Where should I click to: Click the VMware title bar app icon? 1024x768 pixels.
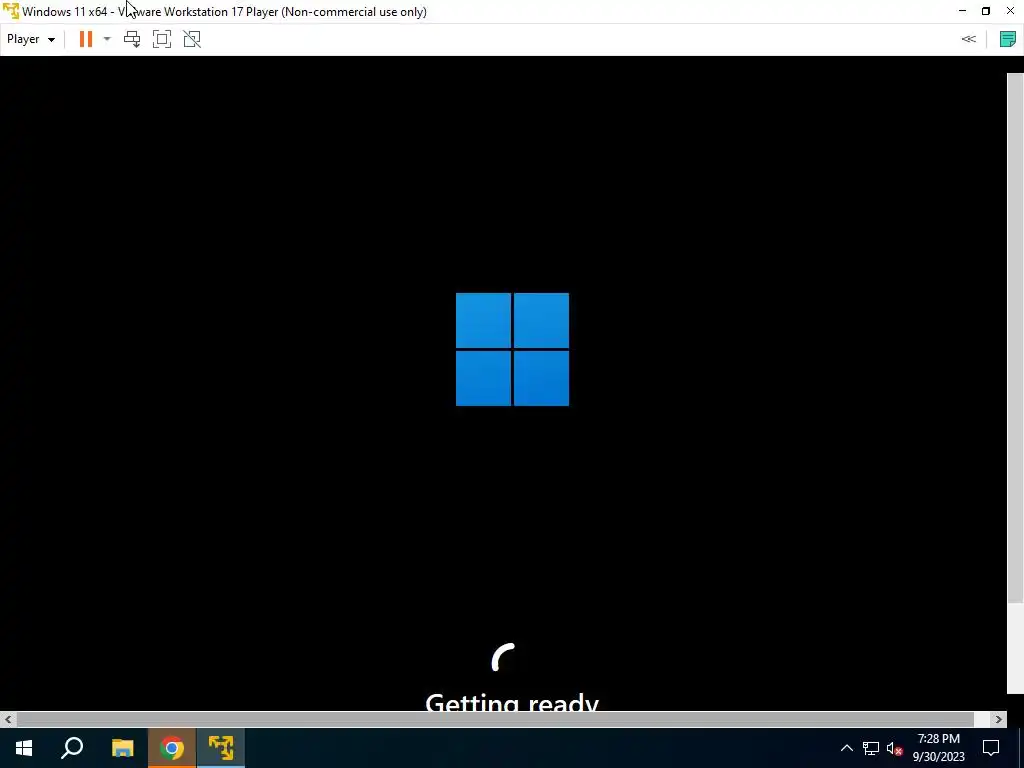pyautogui.click(x=10, y=11)
